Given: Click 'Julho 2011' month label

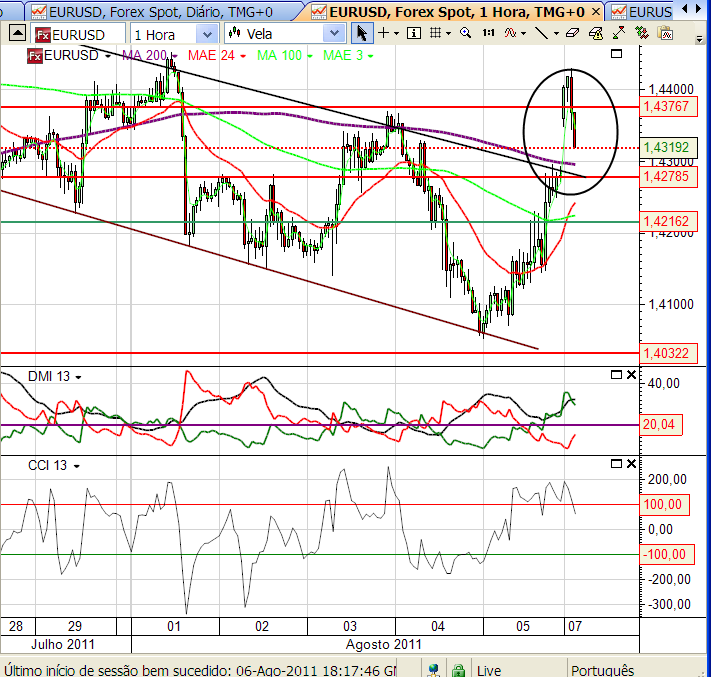Looking at the screenshot, I should pyautogui.click(x=63, y=644).
